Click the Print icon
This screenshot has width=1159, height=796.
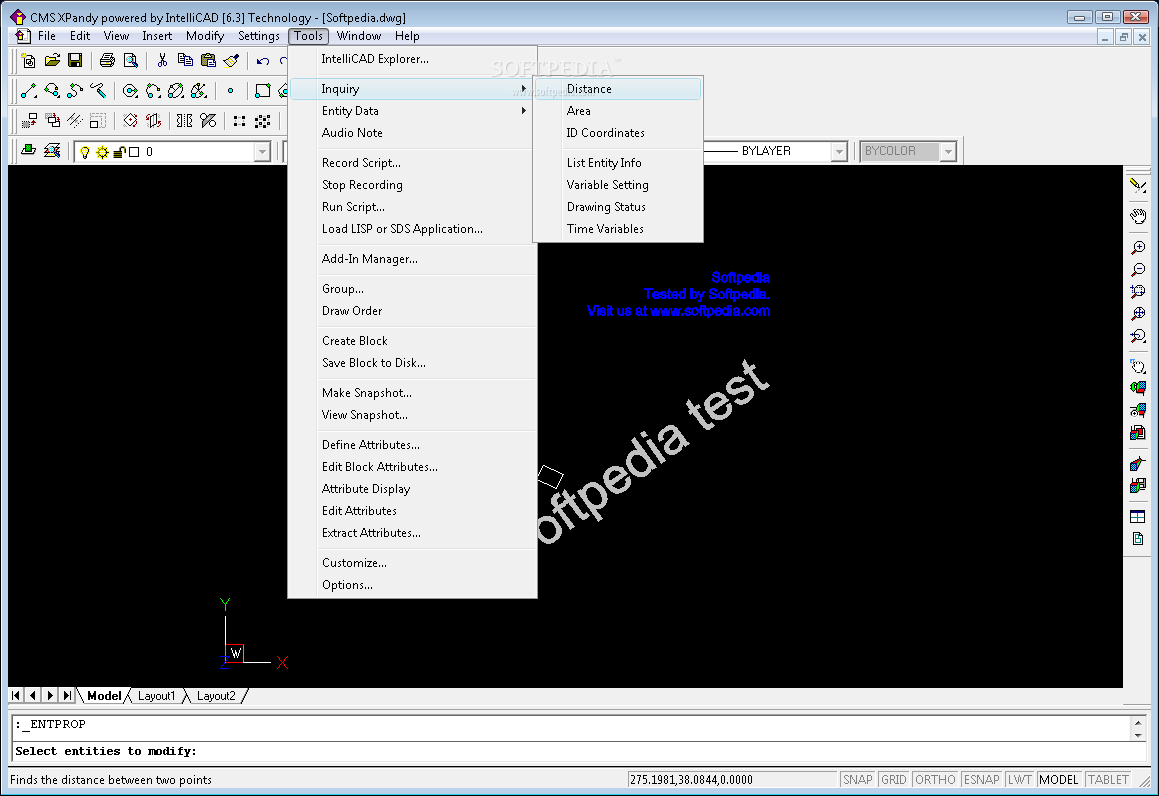coord(107,61)
